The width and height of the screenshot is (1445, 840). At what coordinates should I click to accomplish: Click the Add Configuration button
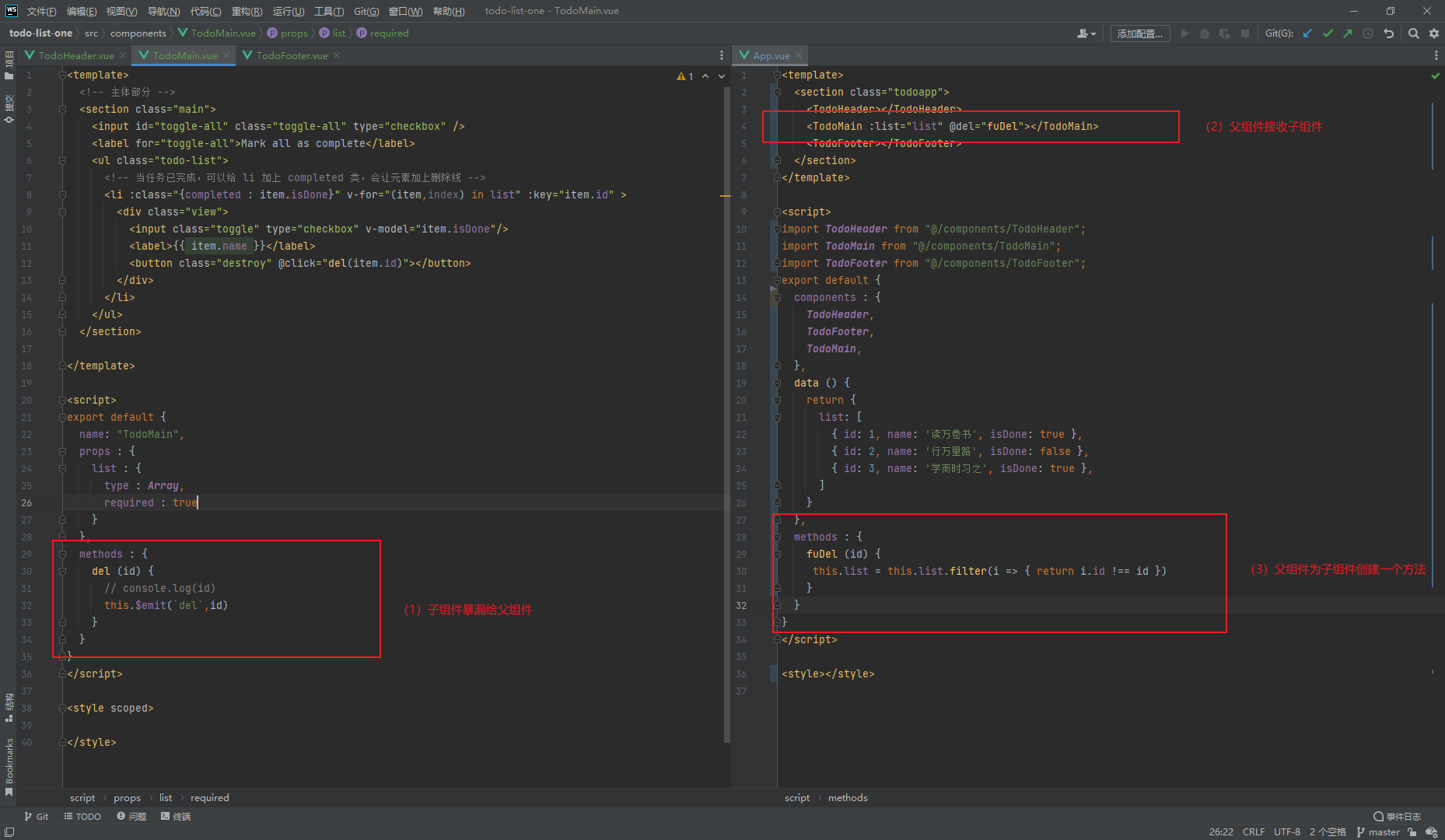(x=1139, y=33)
